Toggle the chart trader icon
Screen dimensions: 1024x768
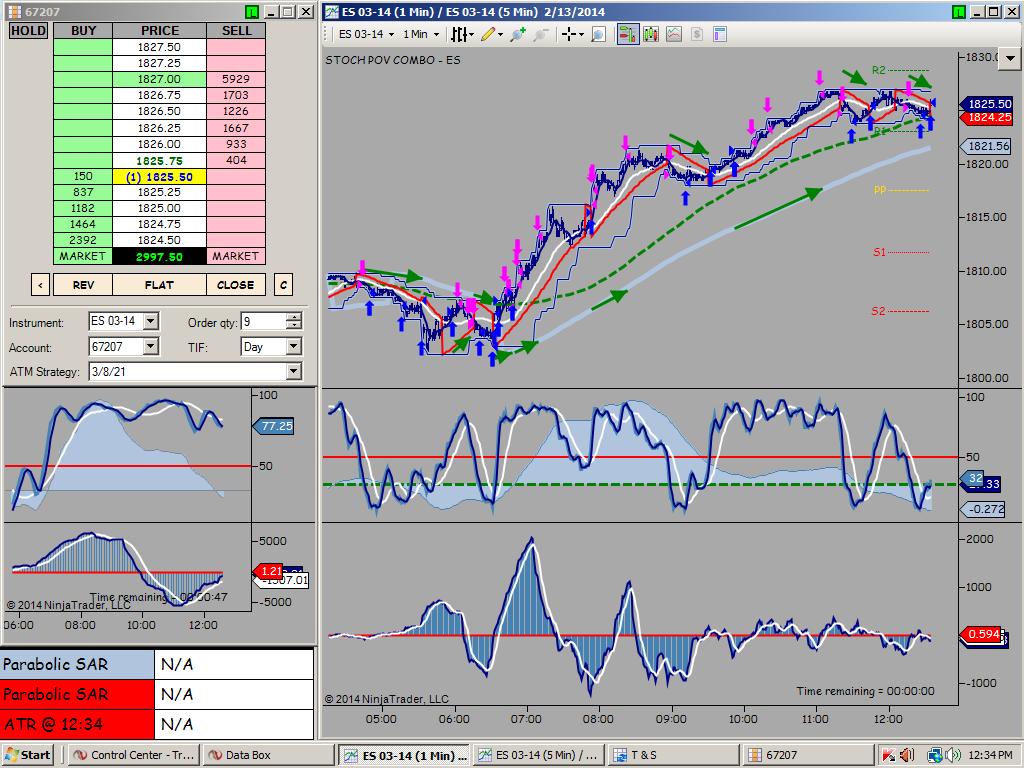click(x=628, y=35)
